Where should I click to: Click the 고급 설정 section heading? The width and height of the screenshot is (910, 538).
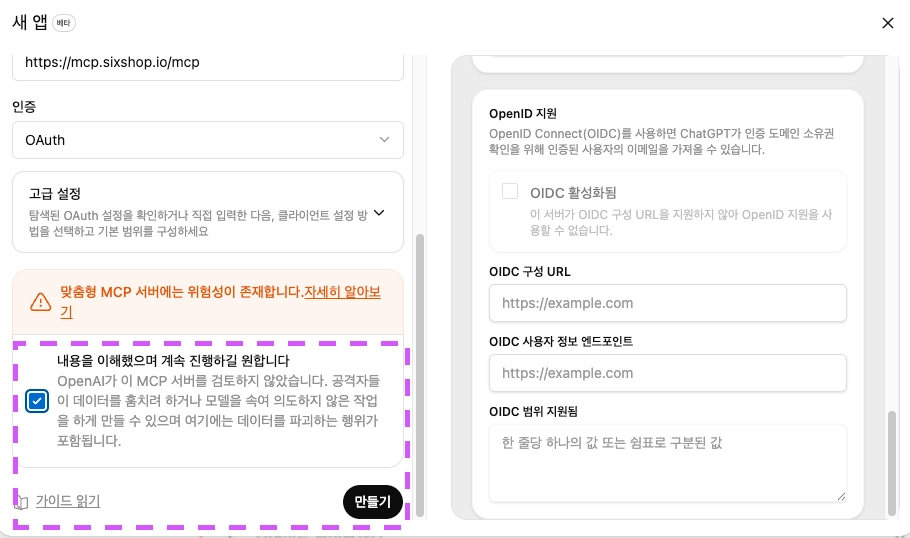point(55,194)
